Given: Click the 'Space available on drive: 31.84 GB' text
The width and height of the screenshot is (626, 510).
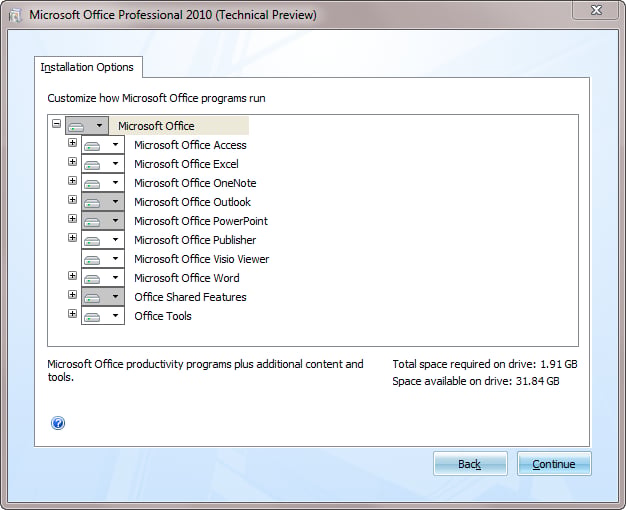Looking at the screenshot, I should [x=475, y=381].
